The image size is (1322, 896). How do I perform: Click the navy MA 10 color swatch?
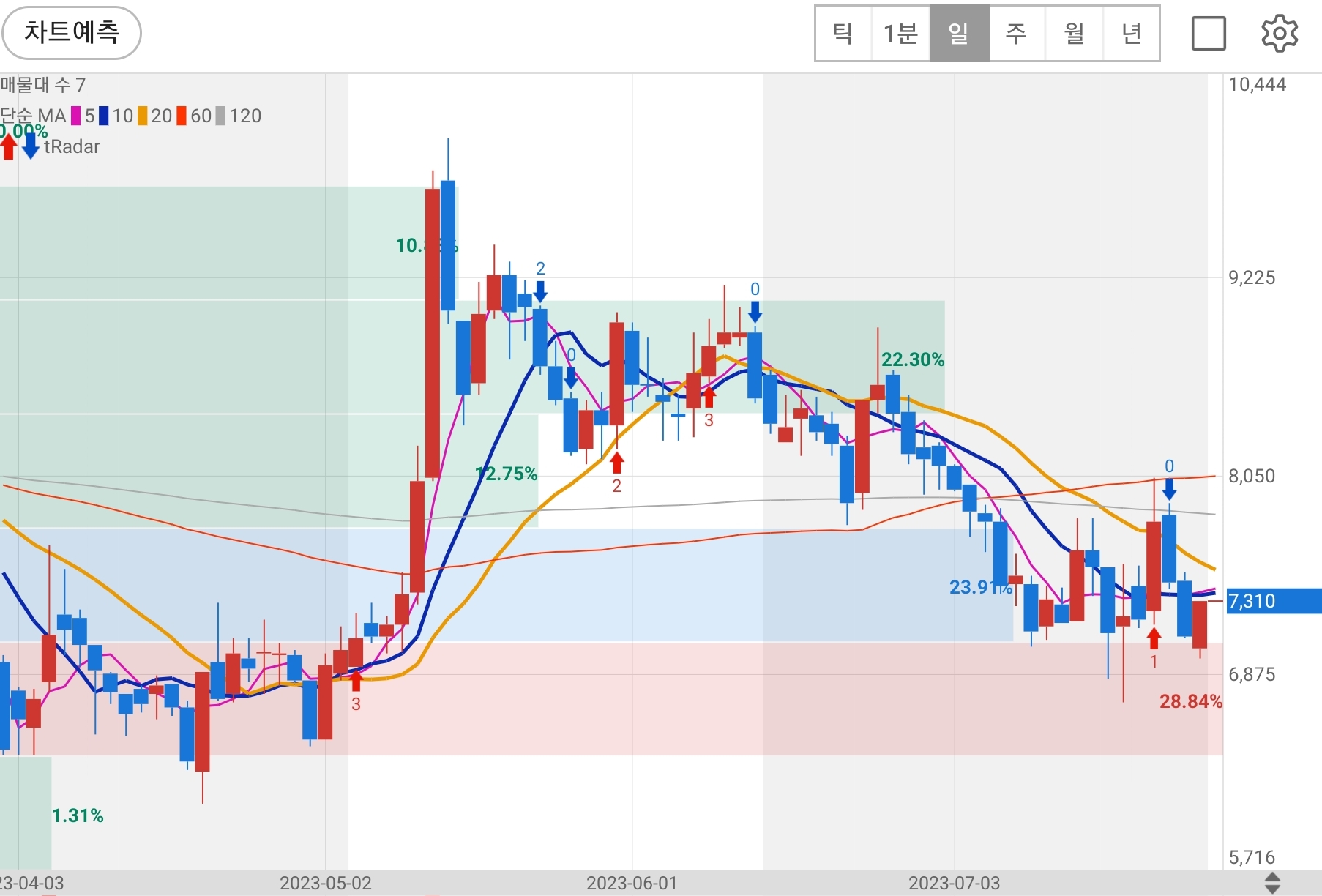[103, 116]
